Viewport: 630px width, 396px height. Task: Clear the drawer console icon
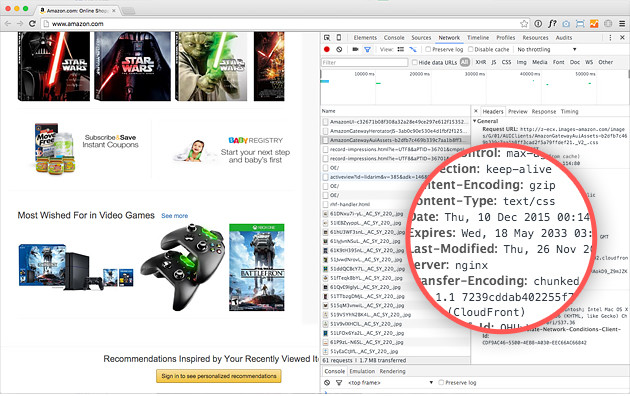[x=327, y=382]
